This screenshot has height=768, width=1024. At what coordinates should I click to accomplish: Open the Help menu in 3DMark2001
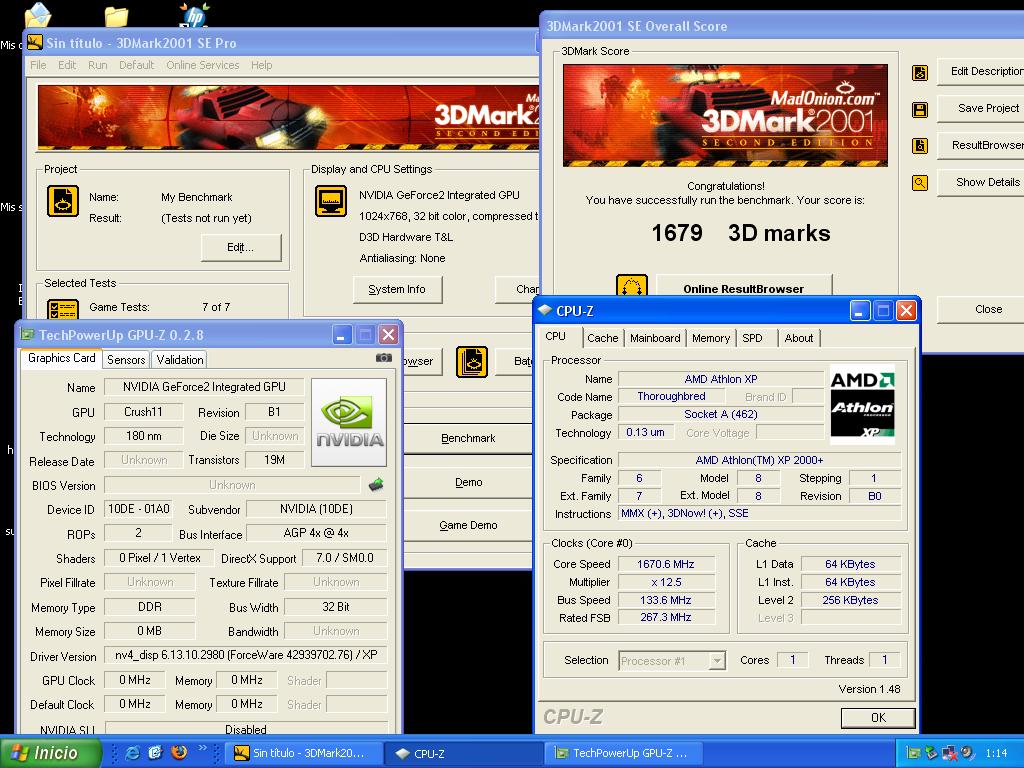pos(261,65)
